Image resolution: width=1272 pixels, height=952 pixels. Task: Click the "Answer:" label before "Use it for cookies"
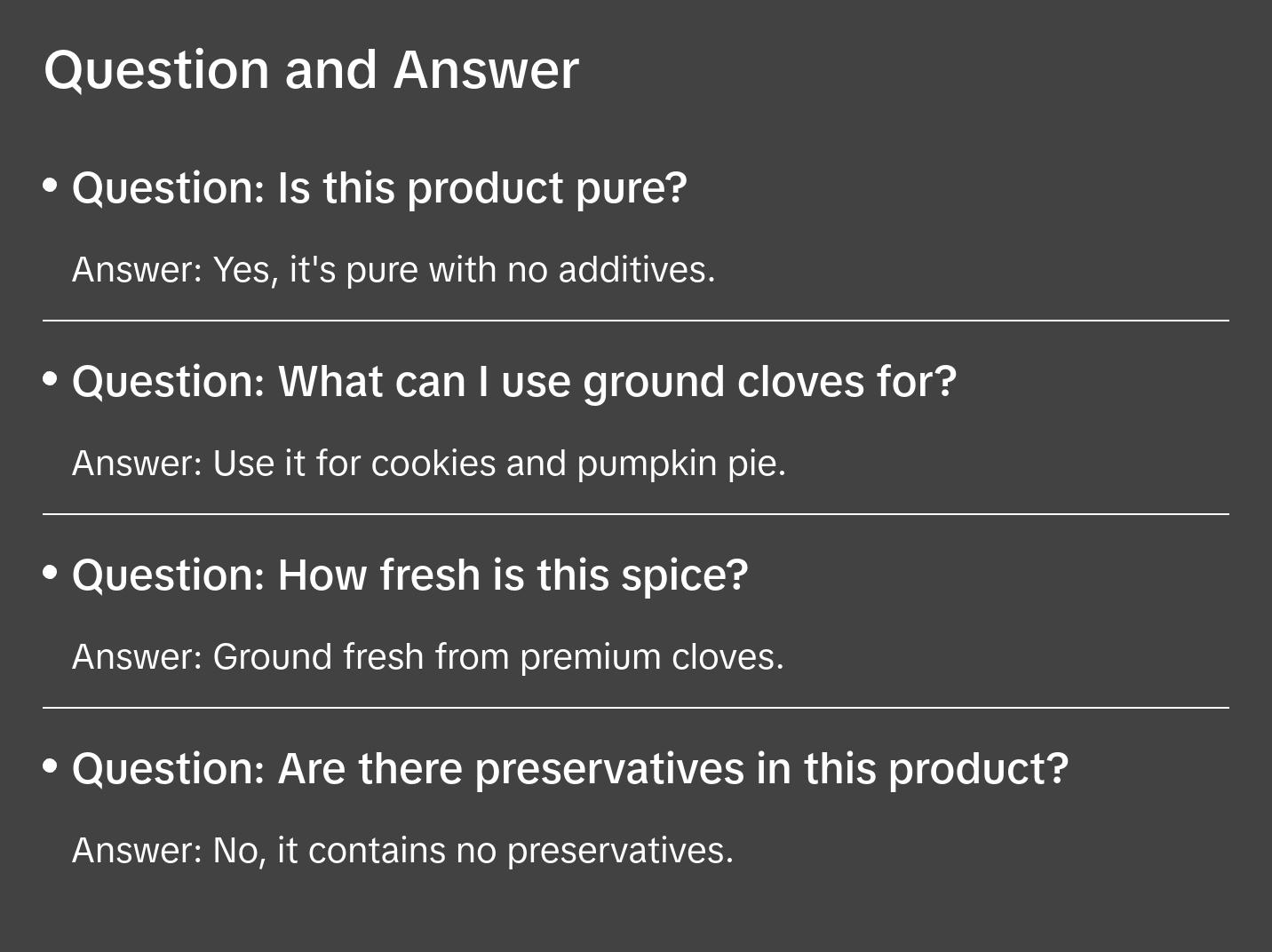pyautogui.click(x=138, y=464)
